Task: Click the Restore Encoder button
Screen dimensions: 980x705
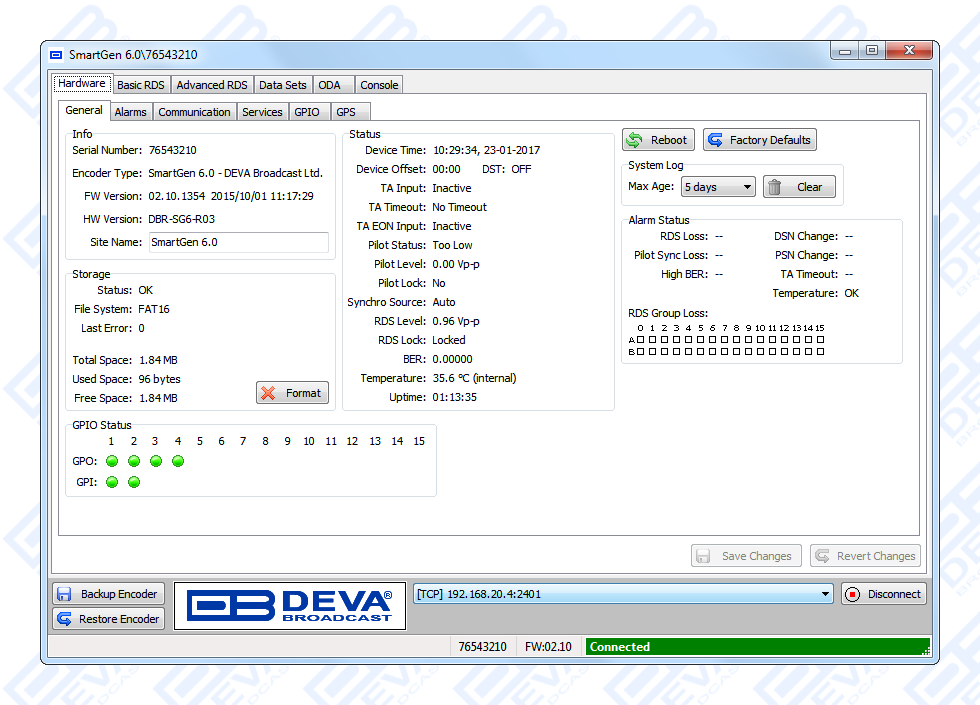Action: coord(108,619)
